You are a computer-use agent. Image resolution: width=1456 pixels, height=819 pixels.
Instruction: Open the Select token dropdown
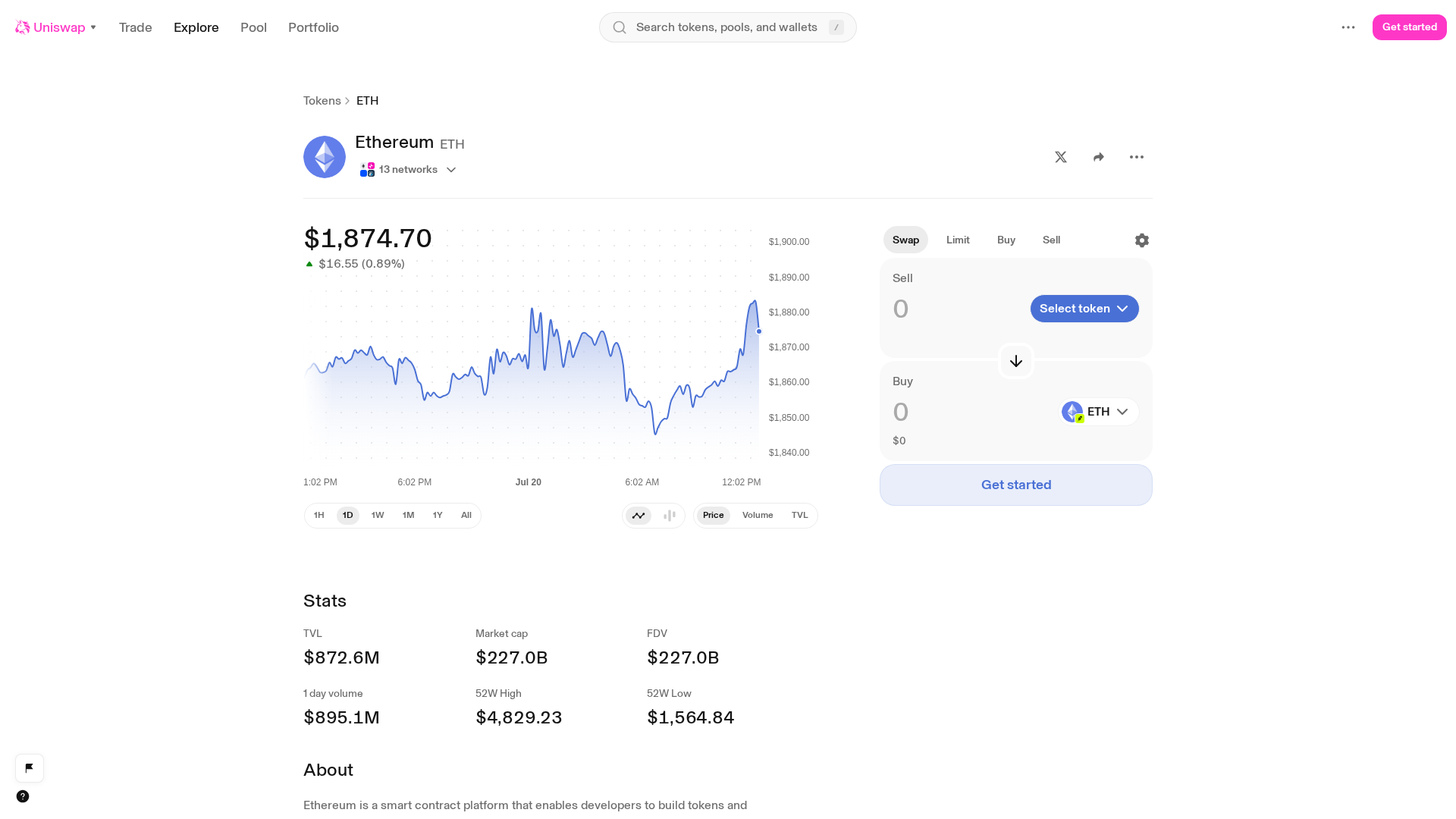coord(1084,309)
